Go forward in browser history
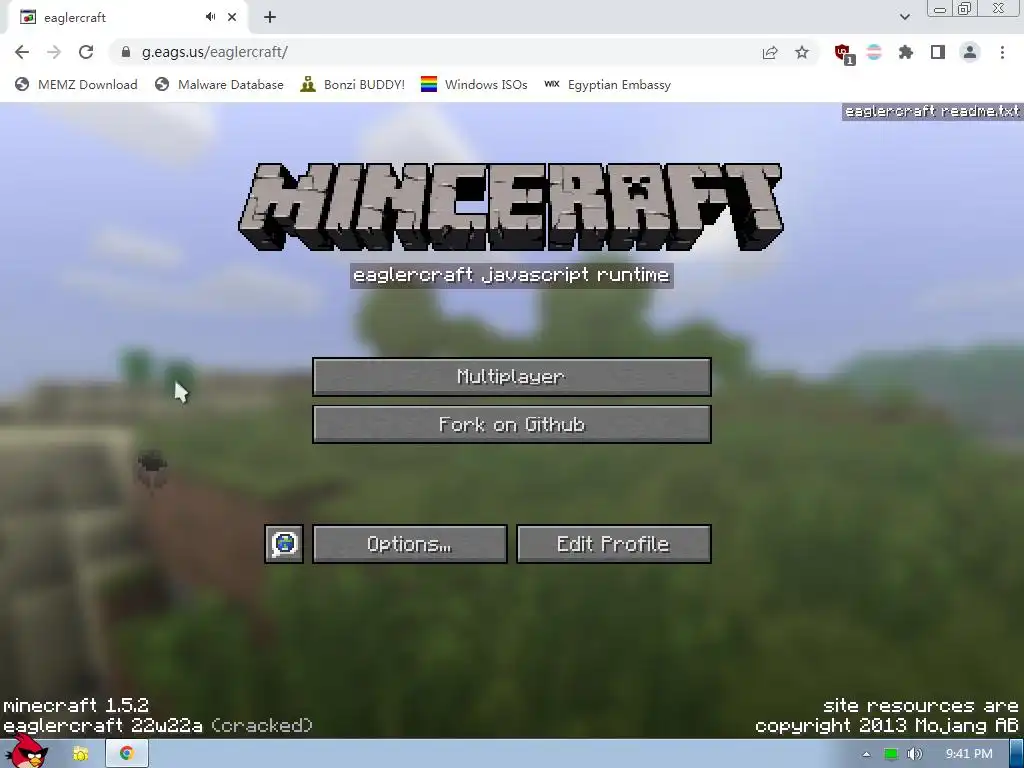 [x=54, y=52]
